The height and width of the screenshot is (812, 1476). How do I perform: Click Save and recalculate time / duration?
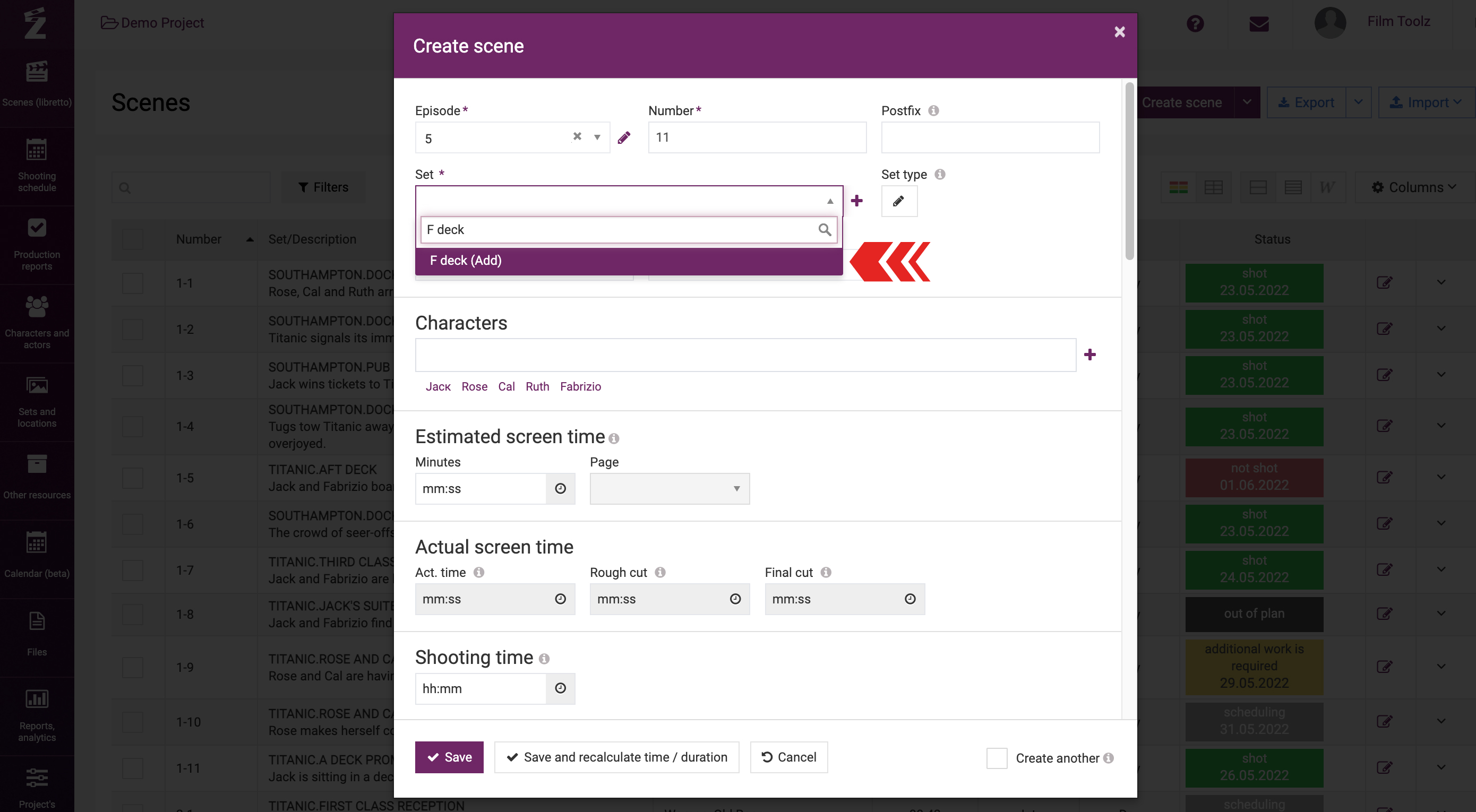(x=616, y=757)
